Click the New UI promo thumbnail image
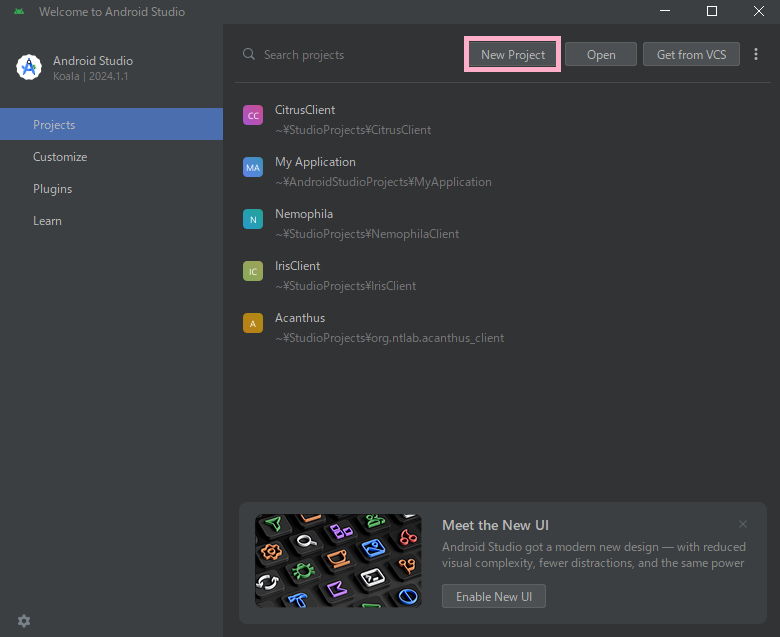Viewport: 780px width, 637px height. point(338,560)
